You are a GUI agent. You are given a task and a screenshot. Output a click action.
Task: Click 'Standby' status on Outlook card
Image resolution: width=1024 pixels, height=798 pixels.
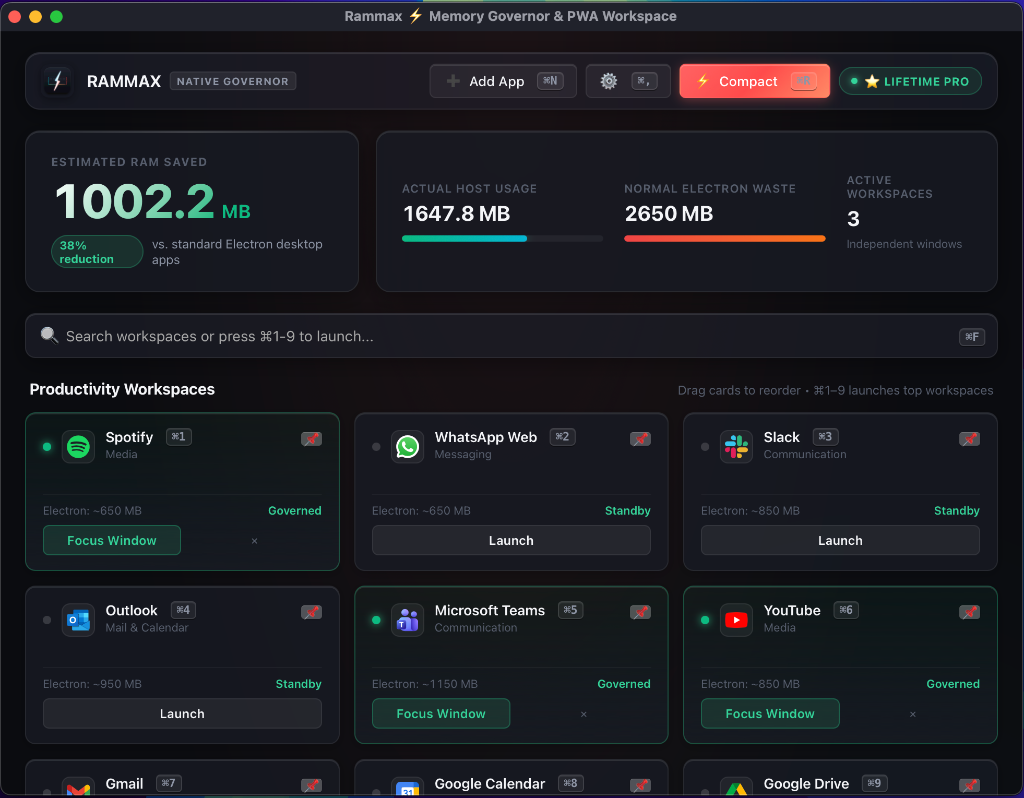[x=298, y=684]
